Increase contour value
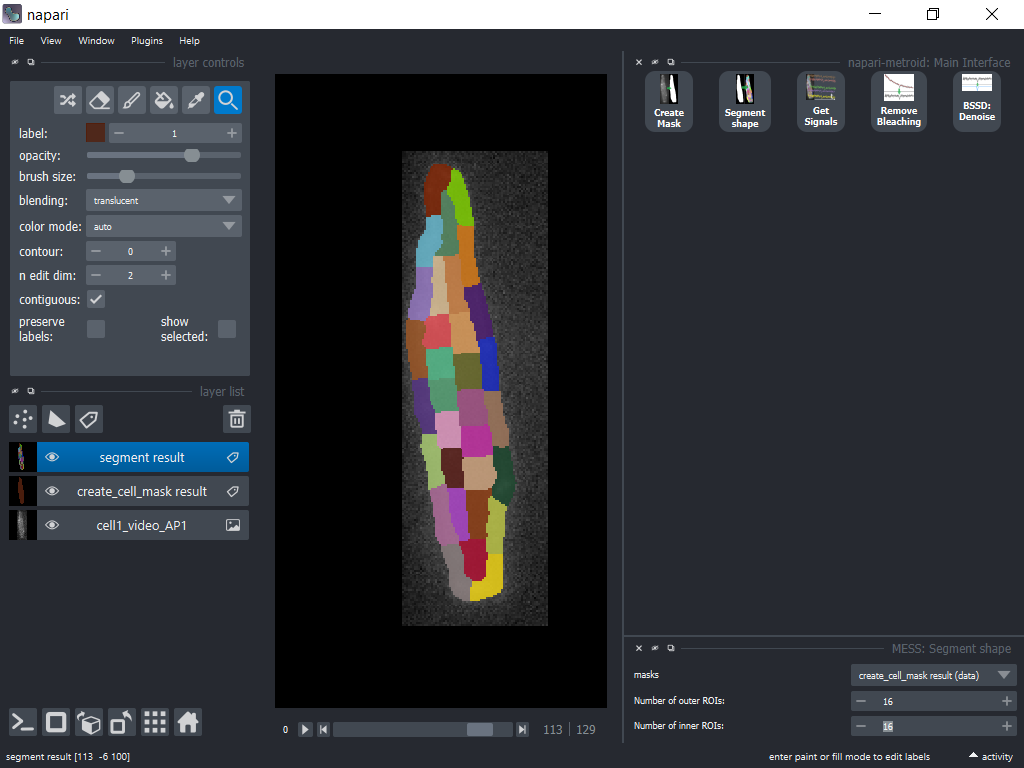 tap(166, 251)
